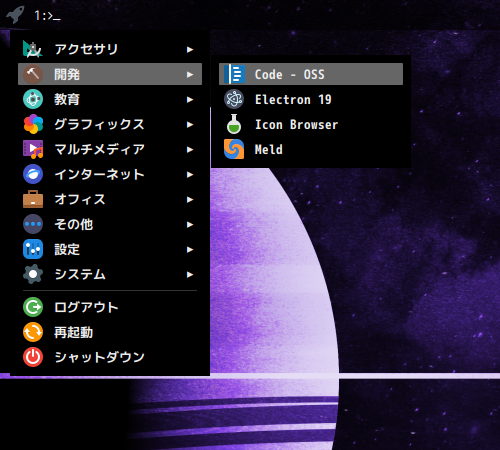Image resolution: width=500 pixels, height=450 pixels.
Task: Click the Icon Browser flask icon
Action: coord(234,124)
